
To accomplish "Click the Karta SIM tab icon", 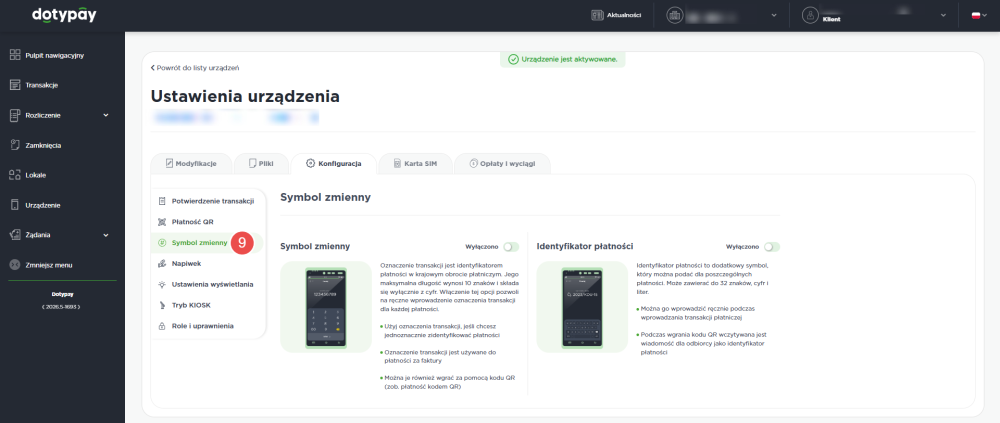I will tap(397, 163).
